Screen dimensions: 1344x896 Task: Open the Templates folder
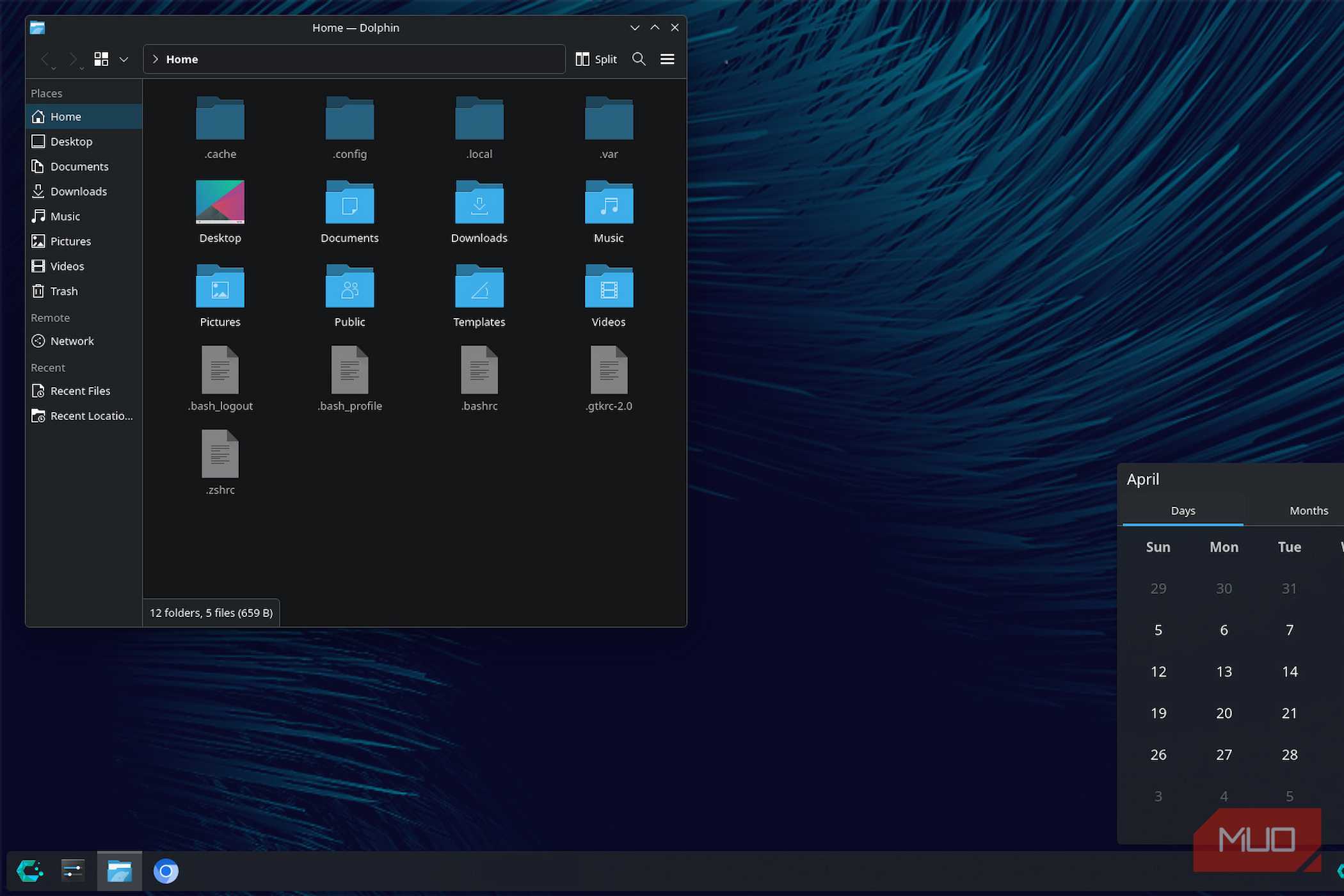coord(479,286)
